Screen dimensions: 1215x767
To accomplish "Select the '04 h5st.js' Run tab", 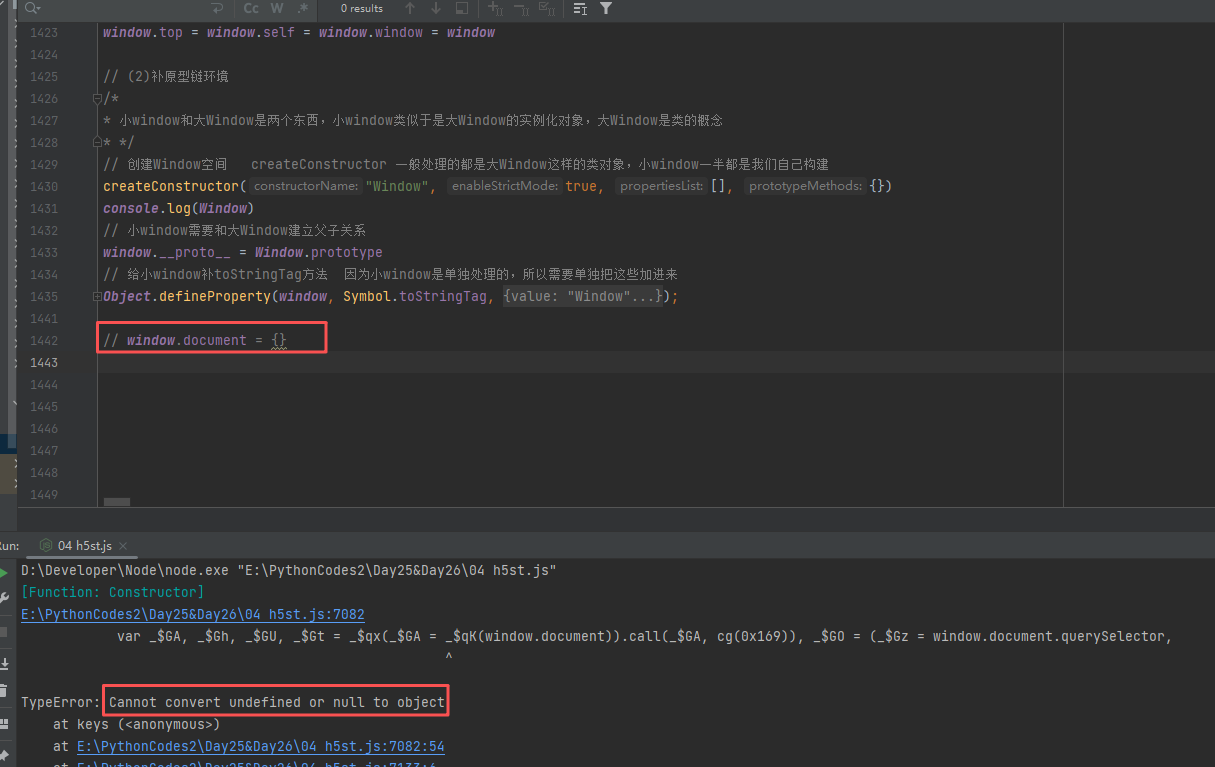I will pyautogui.click(x=84, y=545).
